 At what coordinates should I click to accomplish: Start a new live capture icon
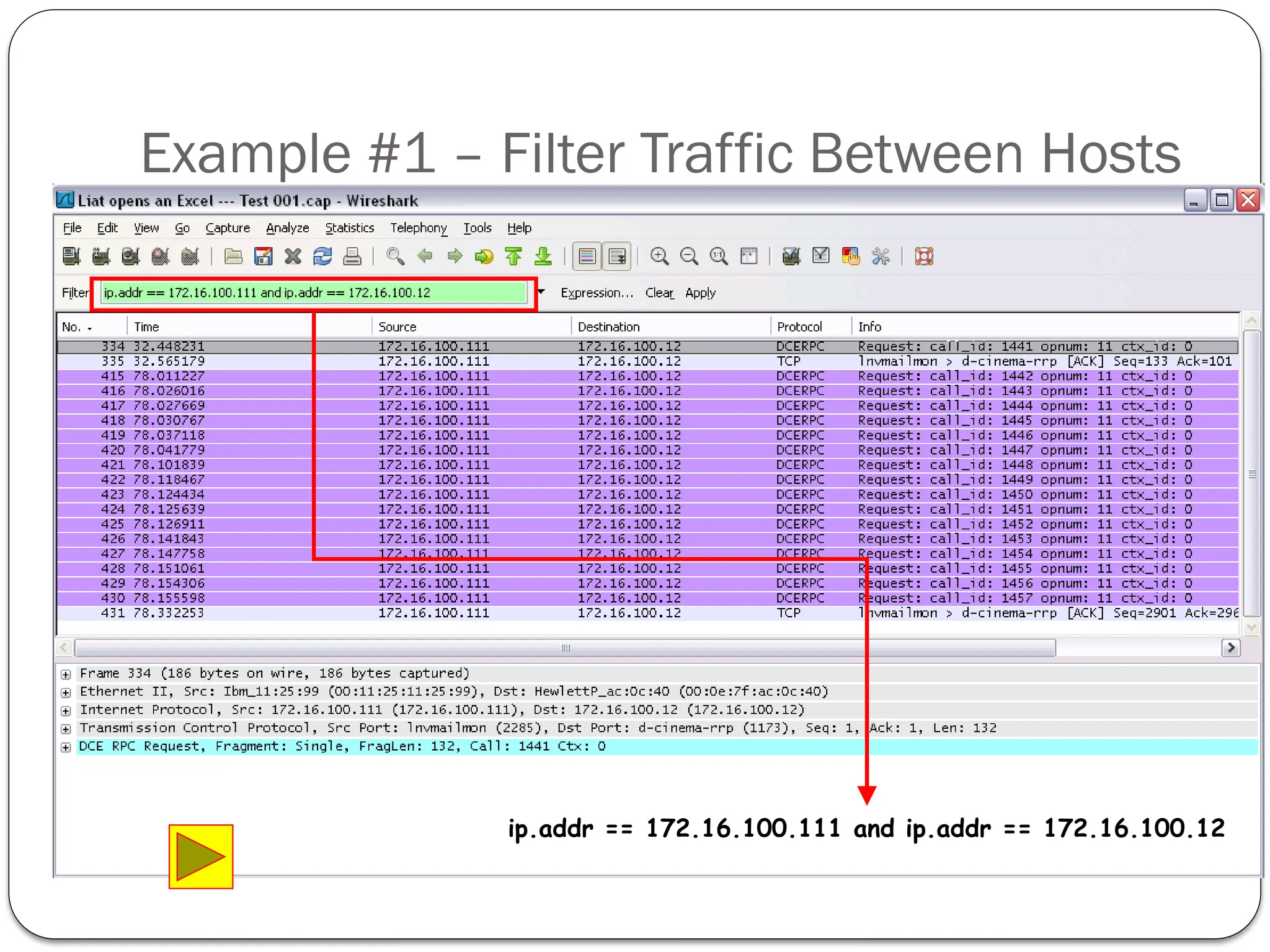(131, 256)
